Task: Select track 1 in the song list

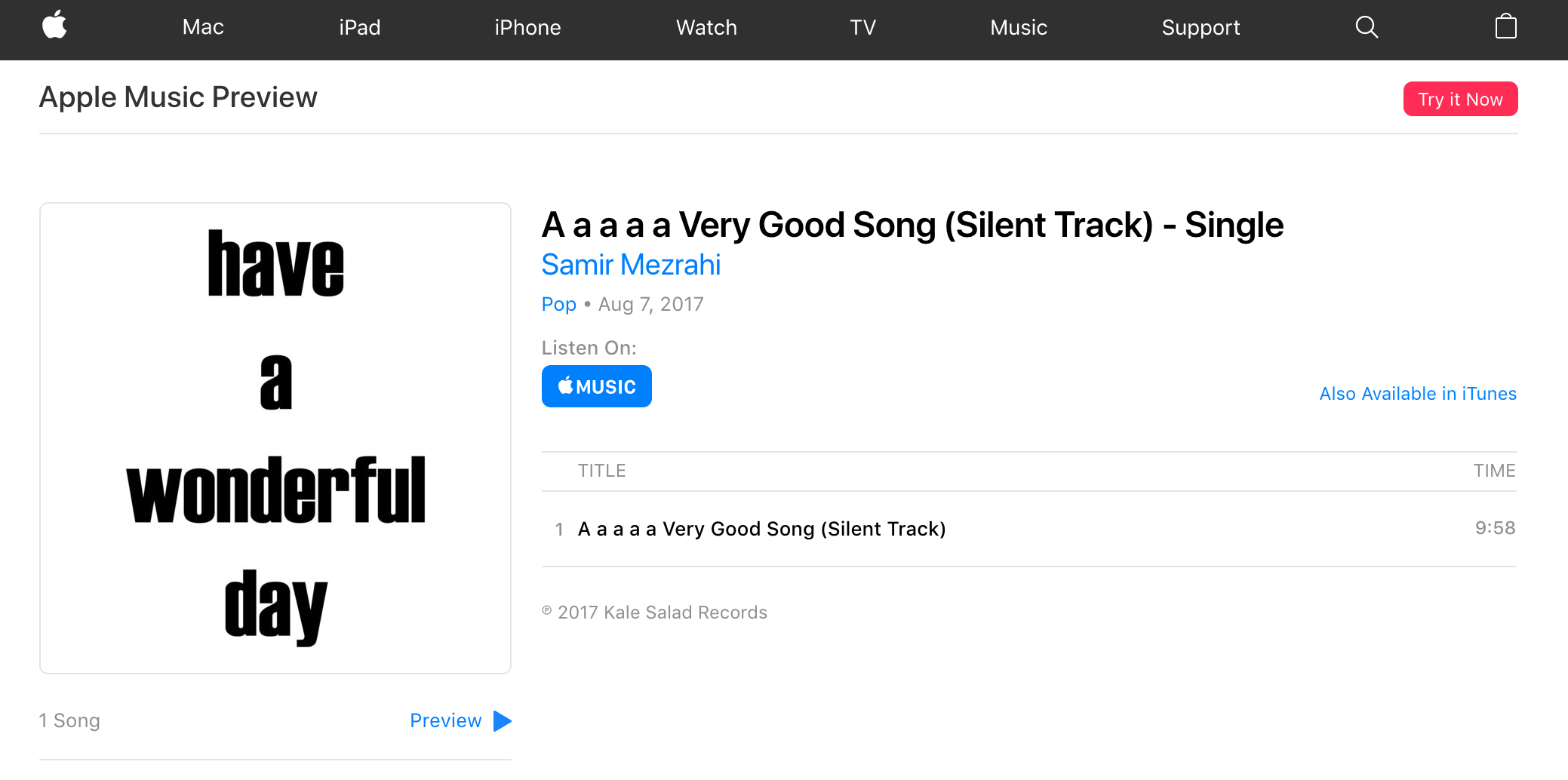Action: coord(761,529)
